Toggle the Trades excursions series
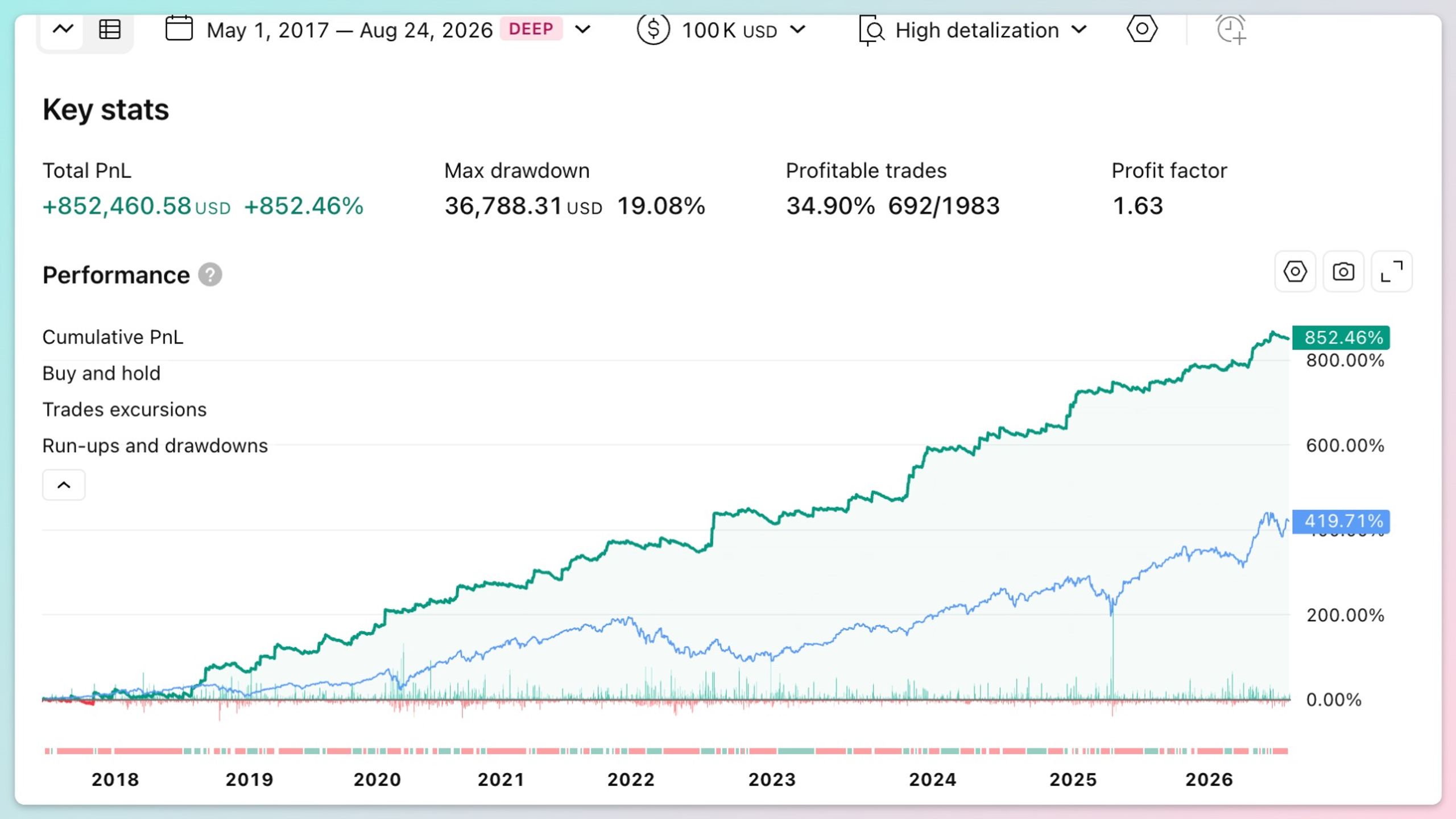 (125, 410)
